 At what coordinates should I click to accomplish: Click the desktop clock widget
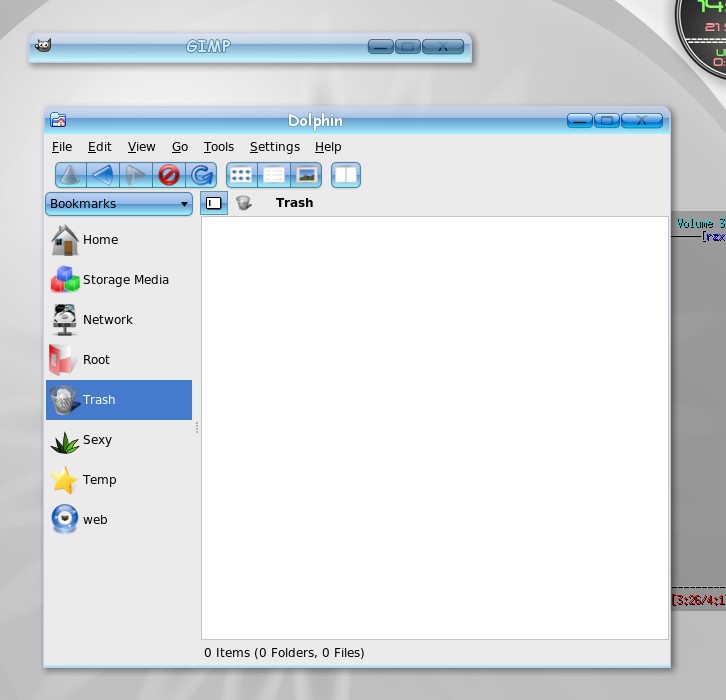click(x=701, y=39)
